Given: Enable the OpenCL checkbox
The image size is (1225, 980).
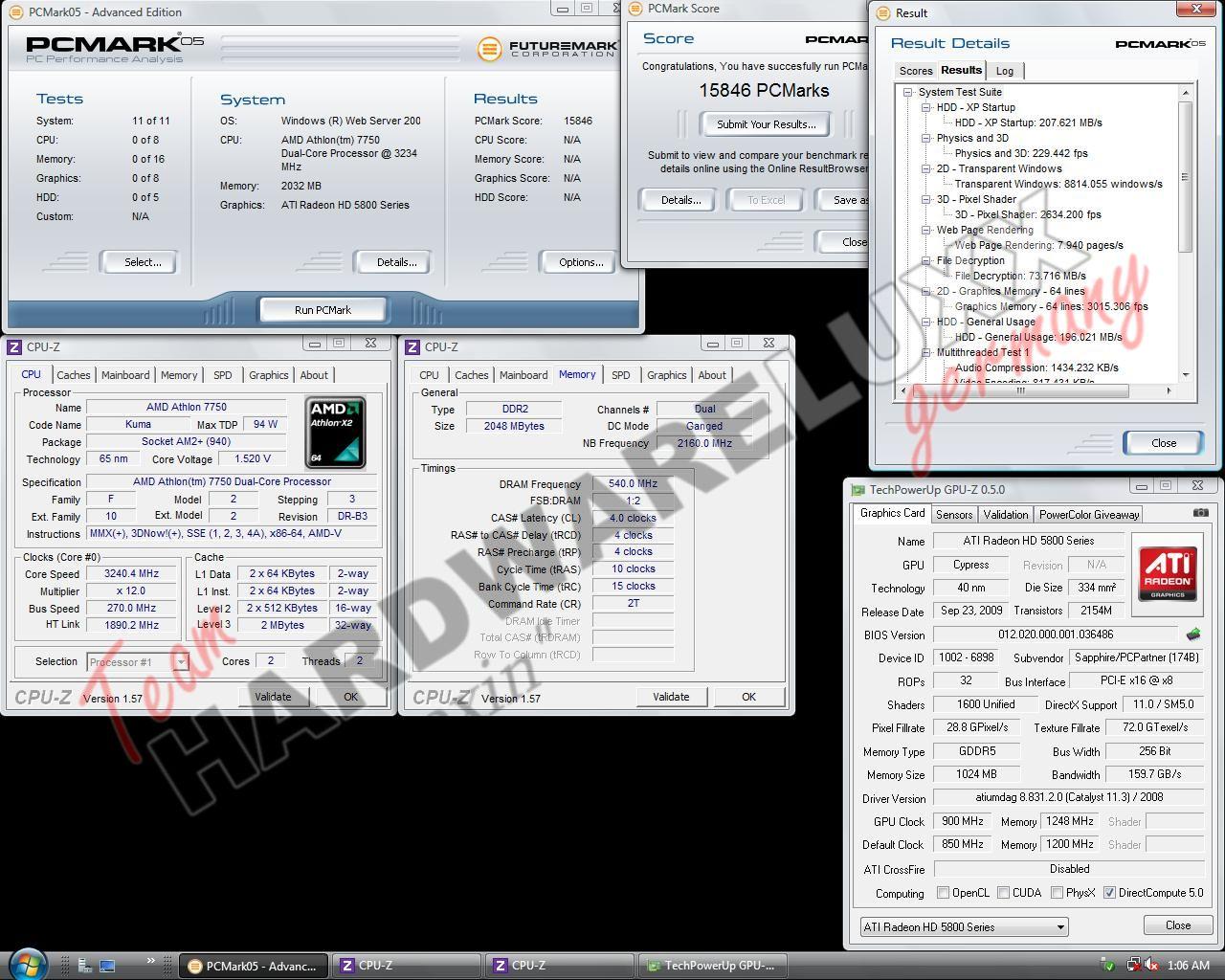Looking at the screenshot, I should coord(944,893).
